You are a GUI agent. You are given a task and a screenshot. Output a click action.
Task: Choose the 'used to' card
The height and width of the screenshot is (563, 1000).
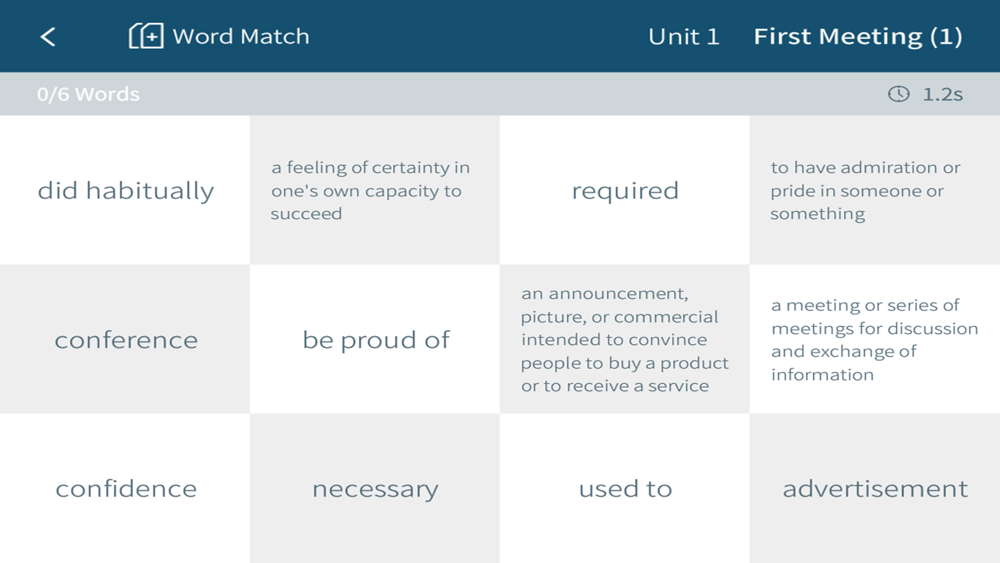click(625, 488)
